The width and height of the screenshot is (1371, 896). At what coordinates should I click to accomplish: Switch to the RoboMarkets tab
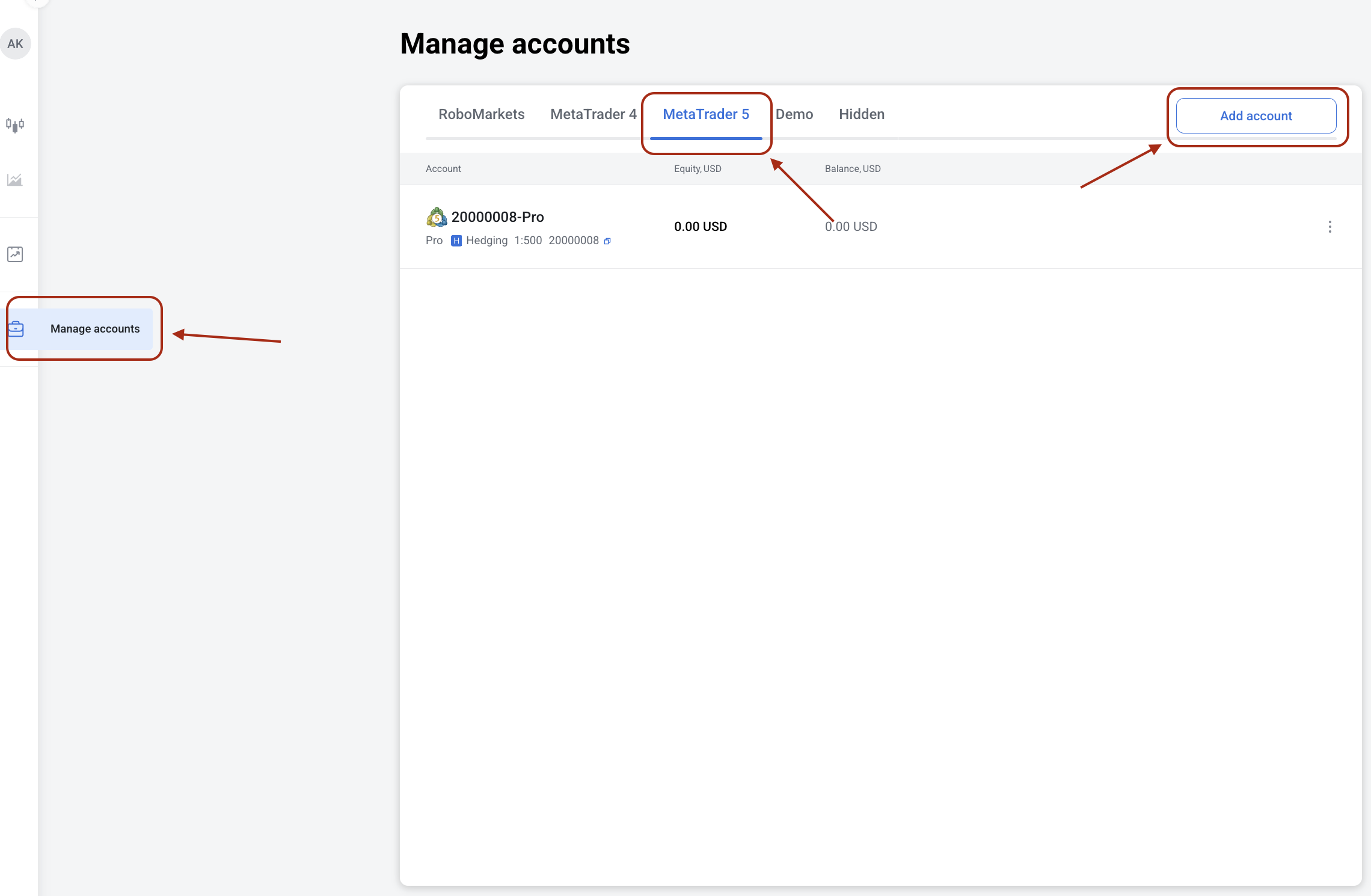tap(482, 114)
